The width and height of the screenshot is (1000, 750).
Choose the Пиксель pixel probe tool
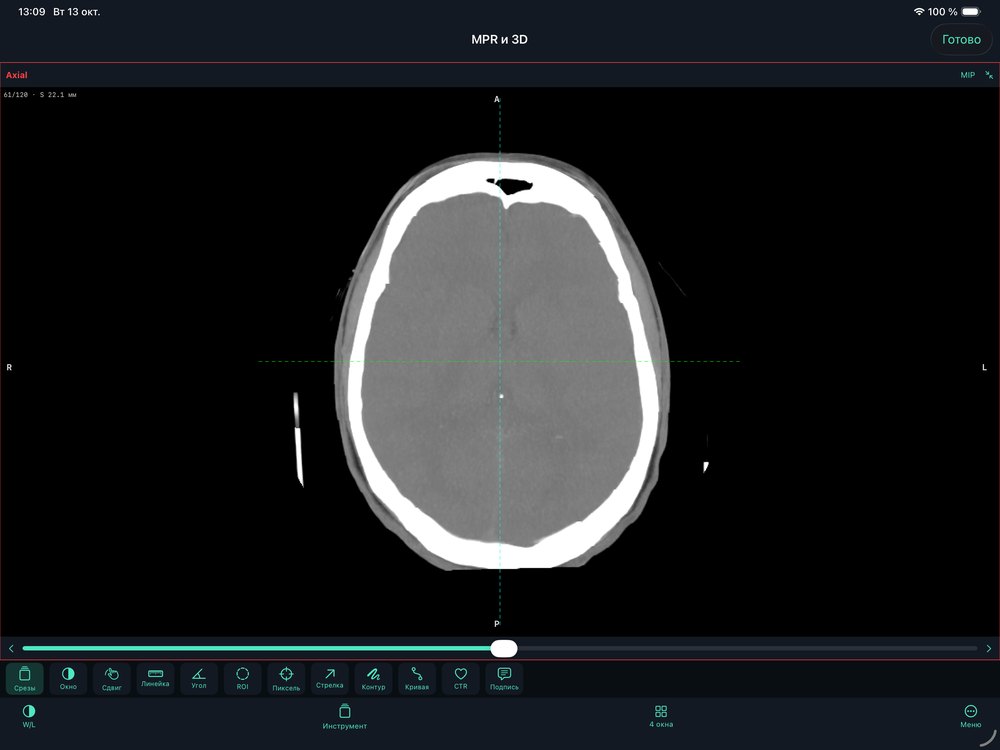point(286,678)
